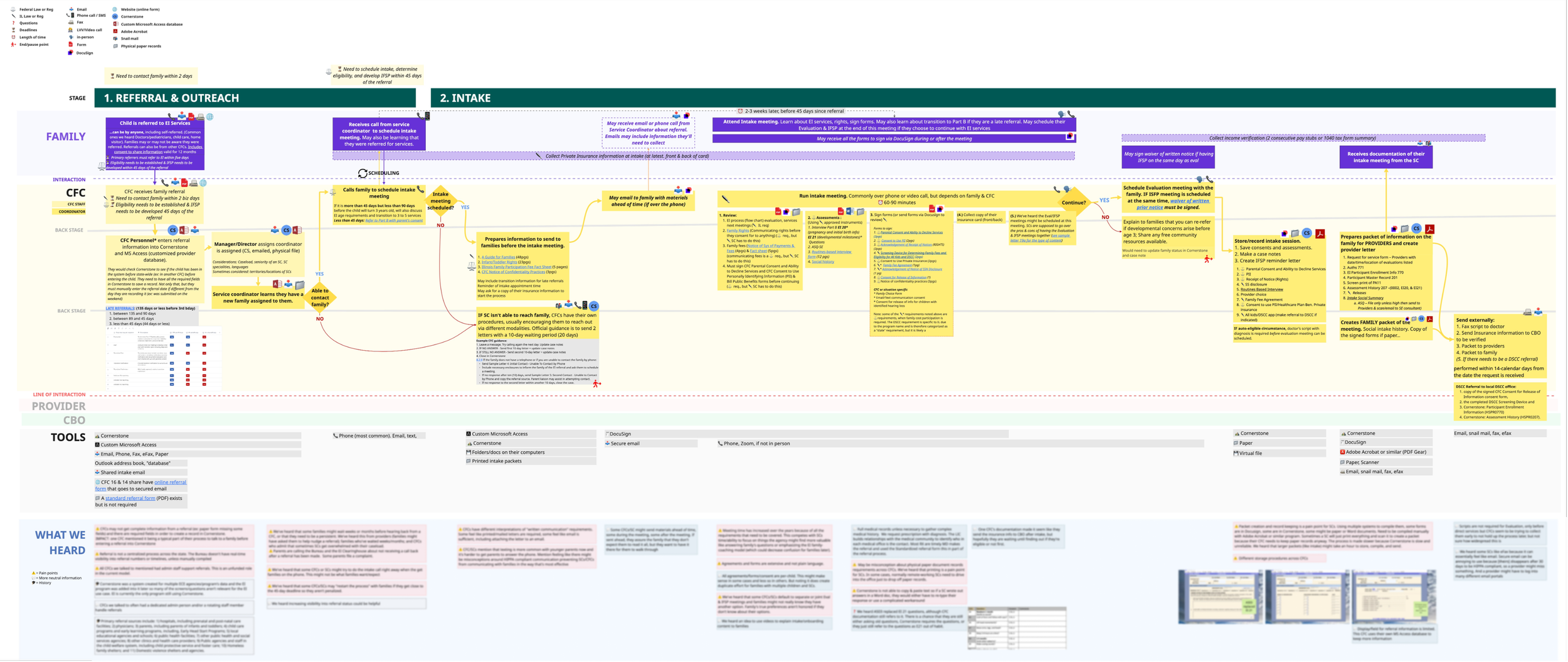
Task: Select the Child is referred to EI Services box
Action: tap(155, 144)
